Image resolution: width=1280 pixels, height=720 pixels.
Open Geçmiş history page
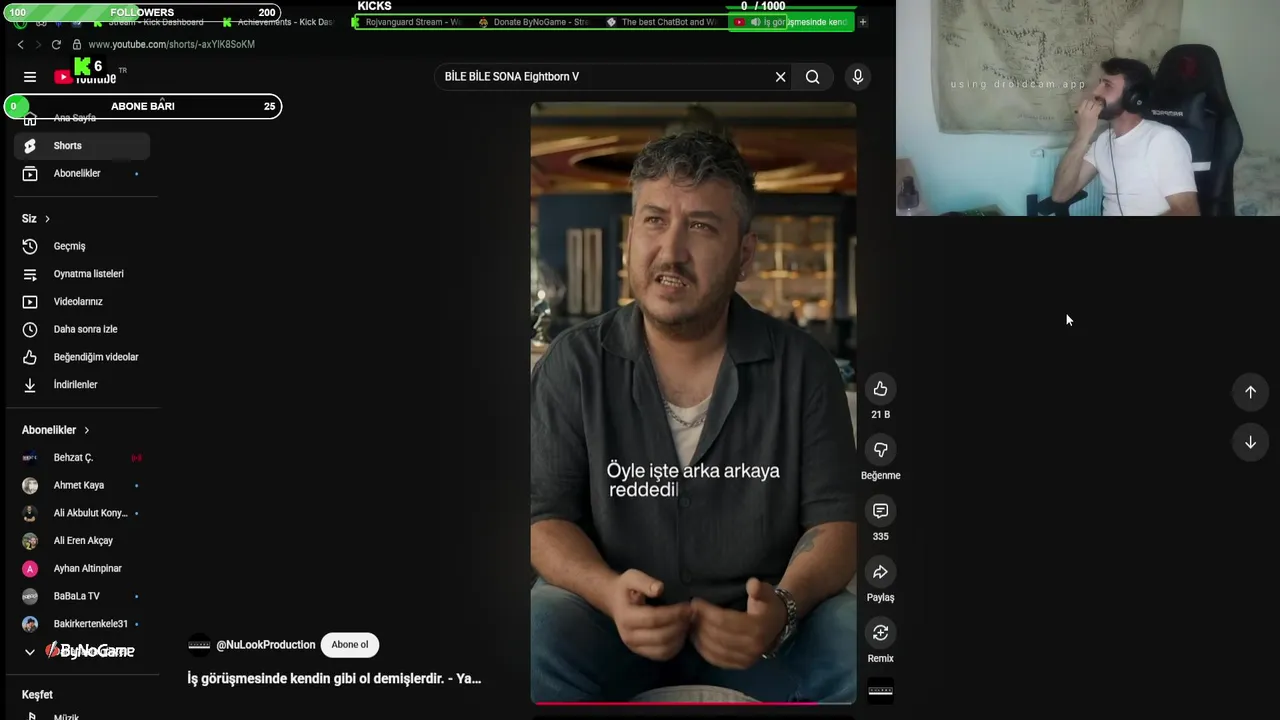click(x=82, y=246)
